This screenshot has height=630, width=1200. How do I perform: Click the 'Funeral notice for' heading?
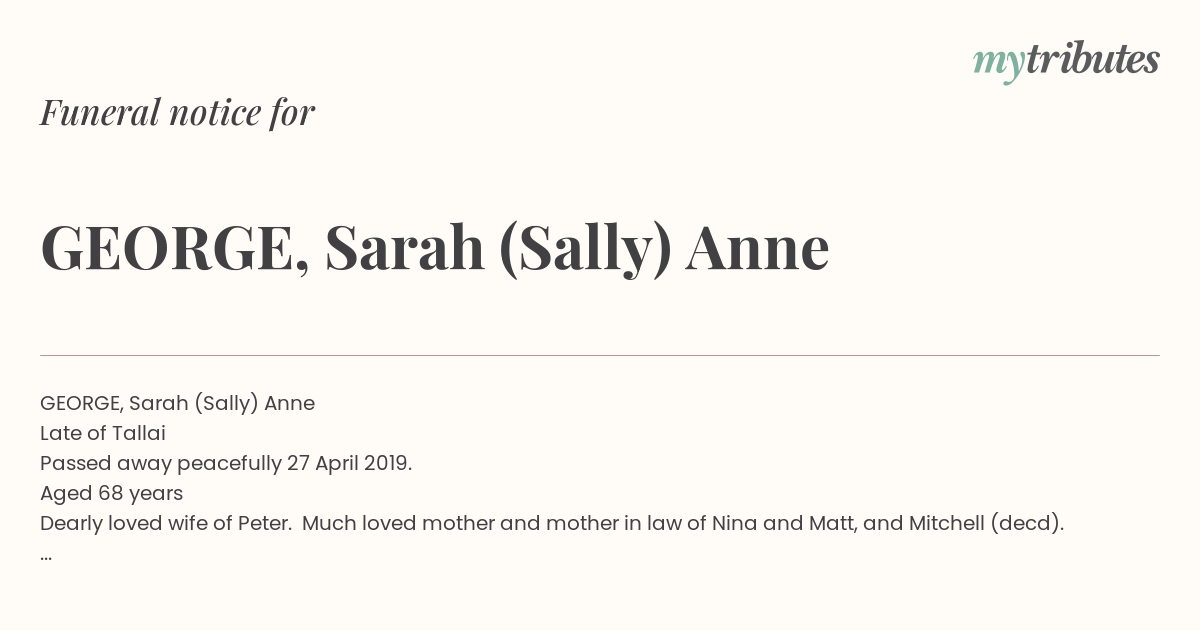[177, 112]
